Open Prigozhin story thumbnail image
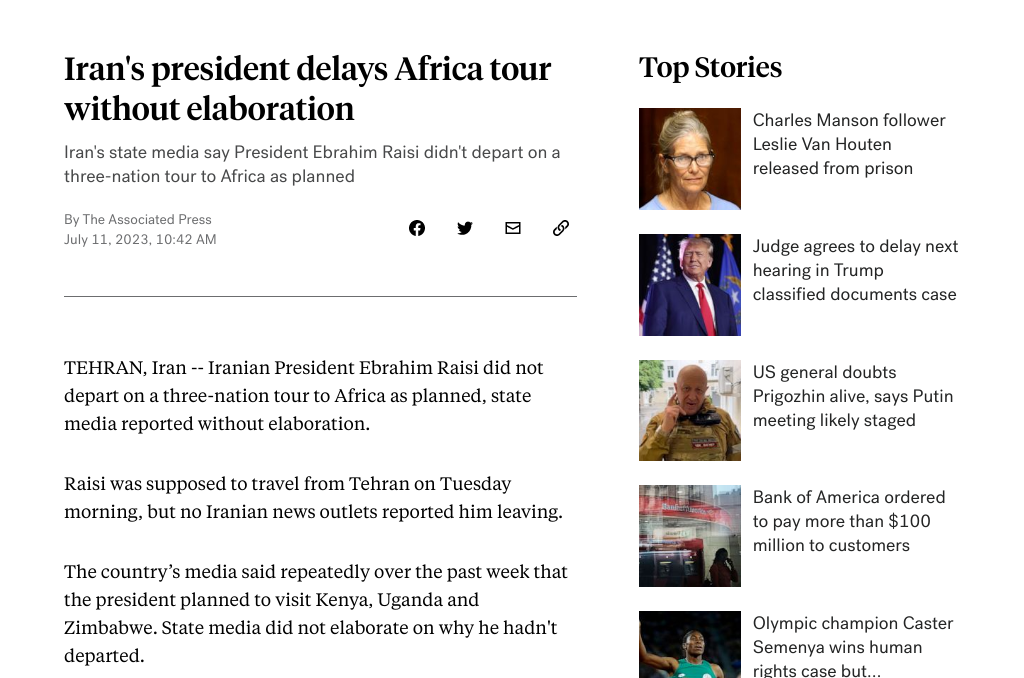The height and width of the screenshot is (678, 1024). 690,410
